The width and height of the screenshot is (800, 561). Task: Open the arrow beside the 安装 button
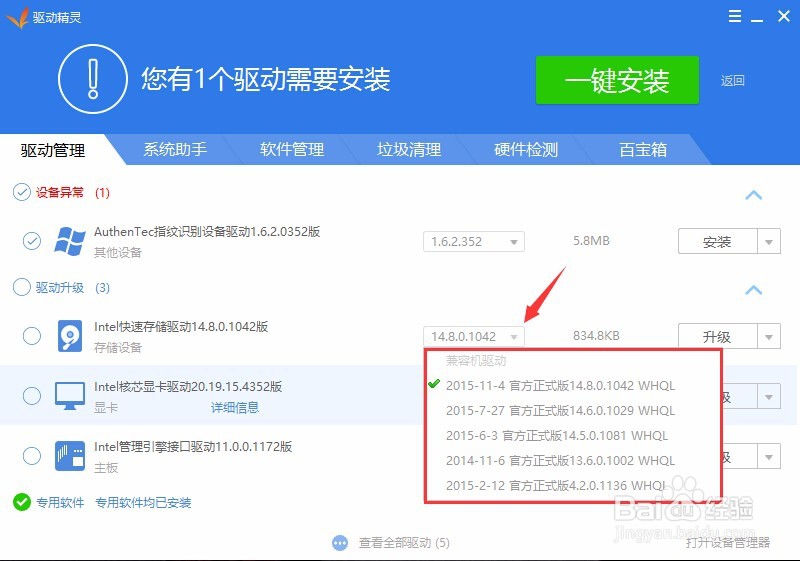pyautogui.click(x=769, y=241)
